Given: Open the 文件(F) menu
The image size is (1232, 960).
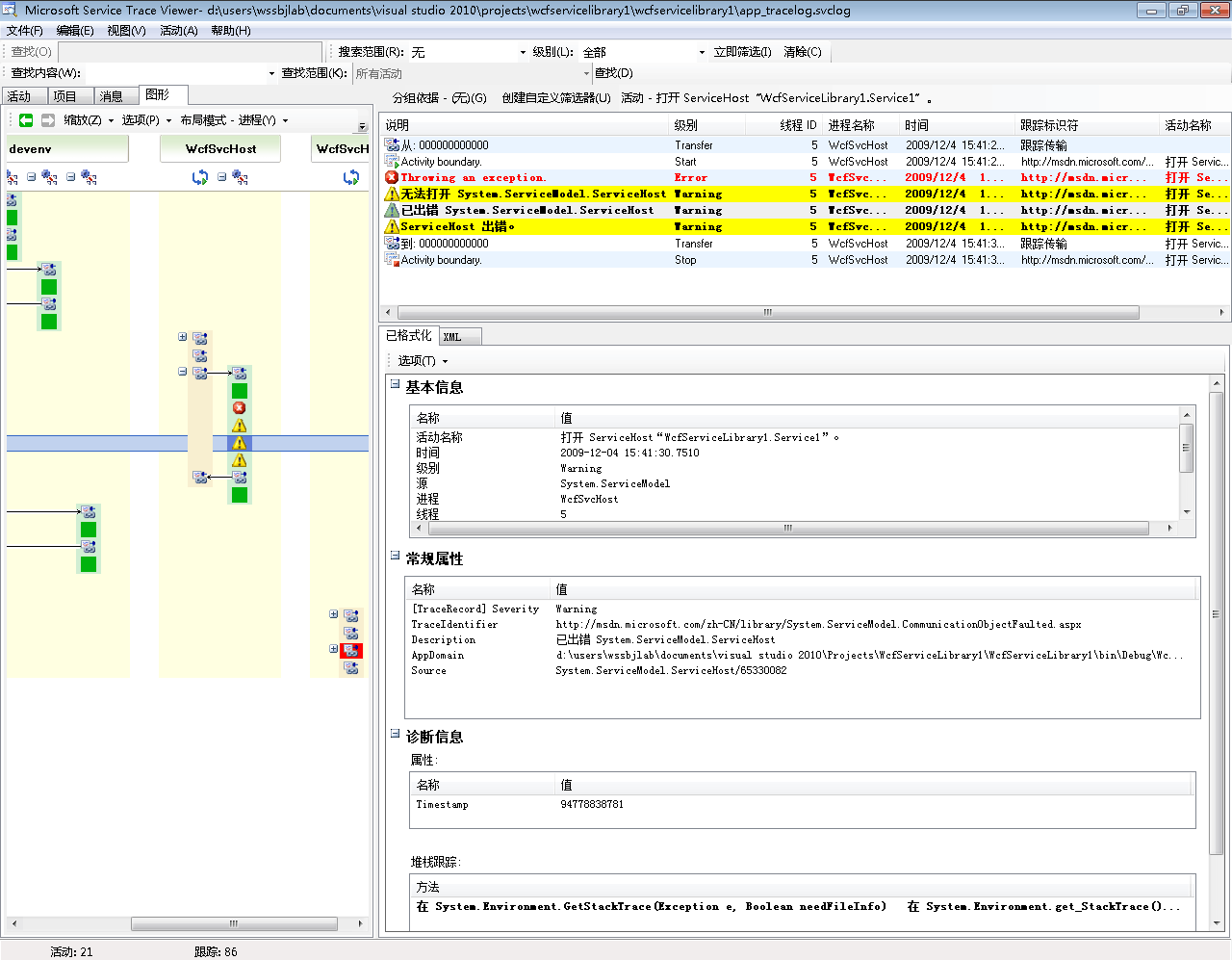Looking at the screenshot, I should 25,31.
